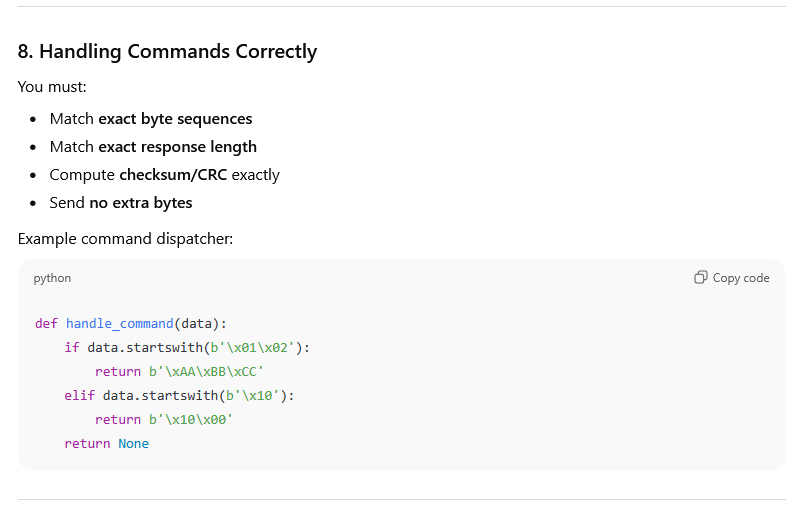Click the bold 'checksum/CRC' text
The image size is (810, 520).
pos(173,175)
